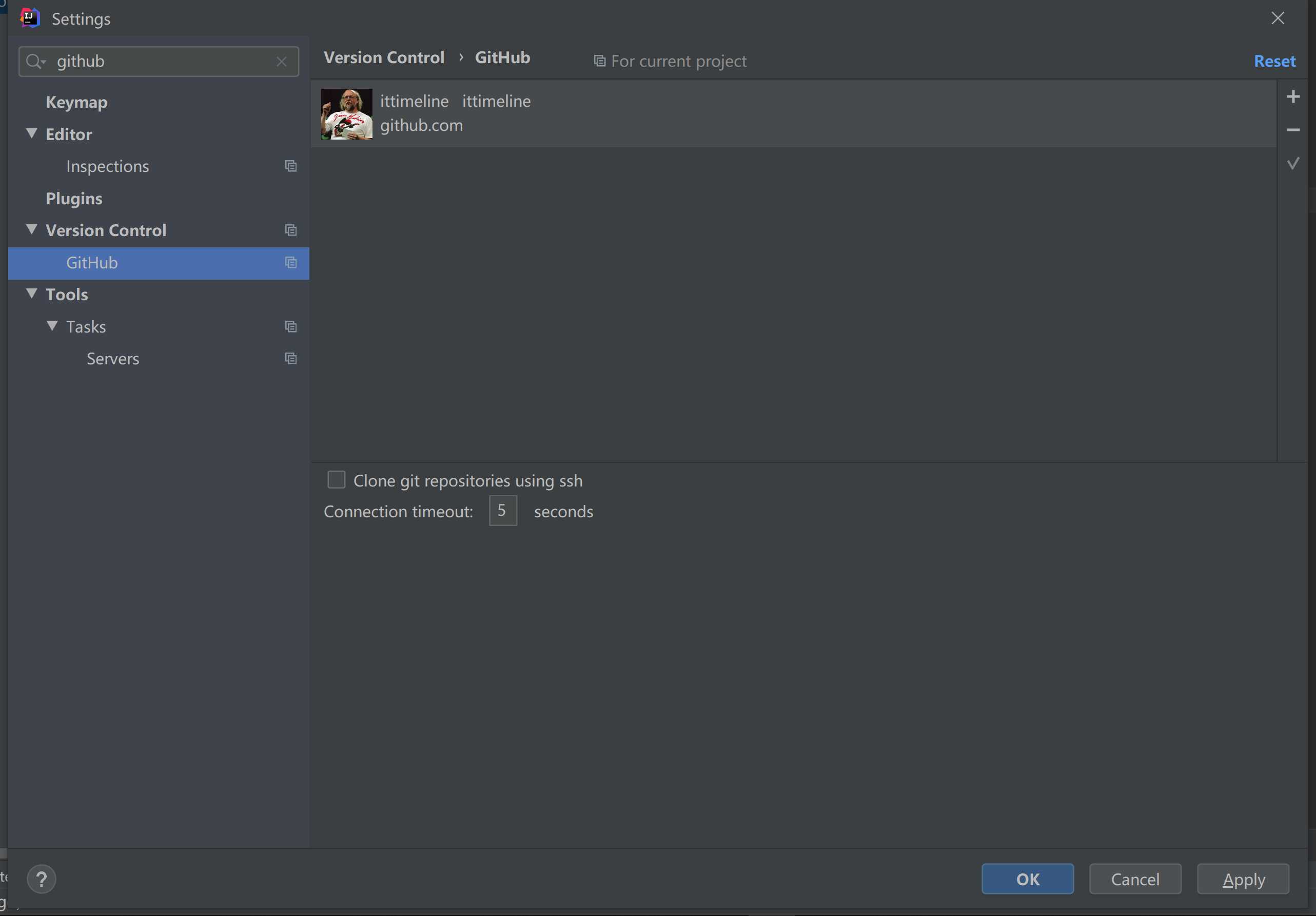This screenshot has height=916, width=1316.
Task: Select the Keymap menu item
Action: click(76, 101)
